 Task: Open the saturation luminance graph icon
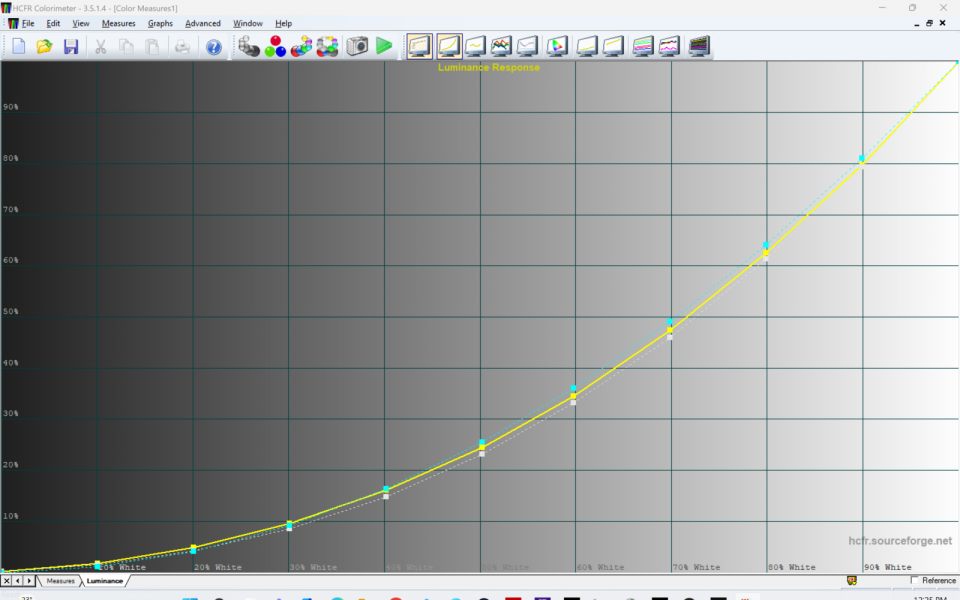point(587,47)
